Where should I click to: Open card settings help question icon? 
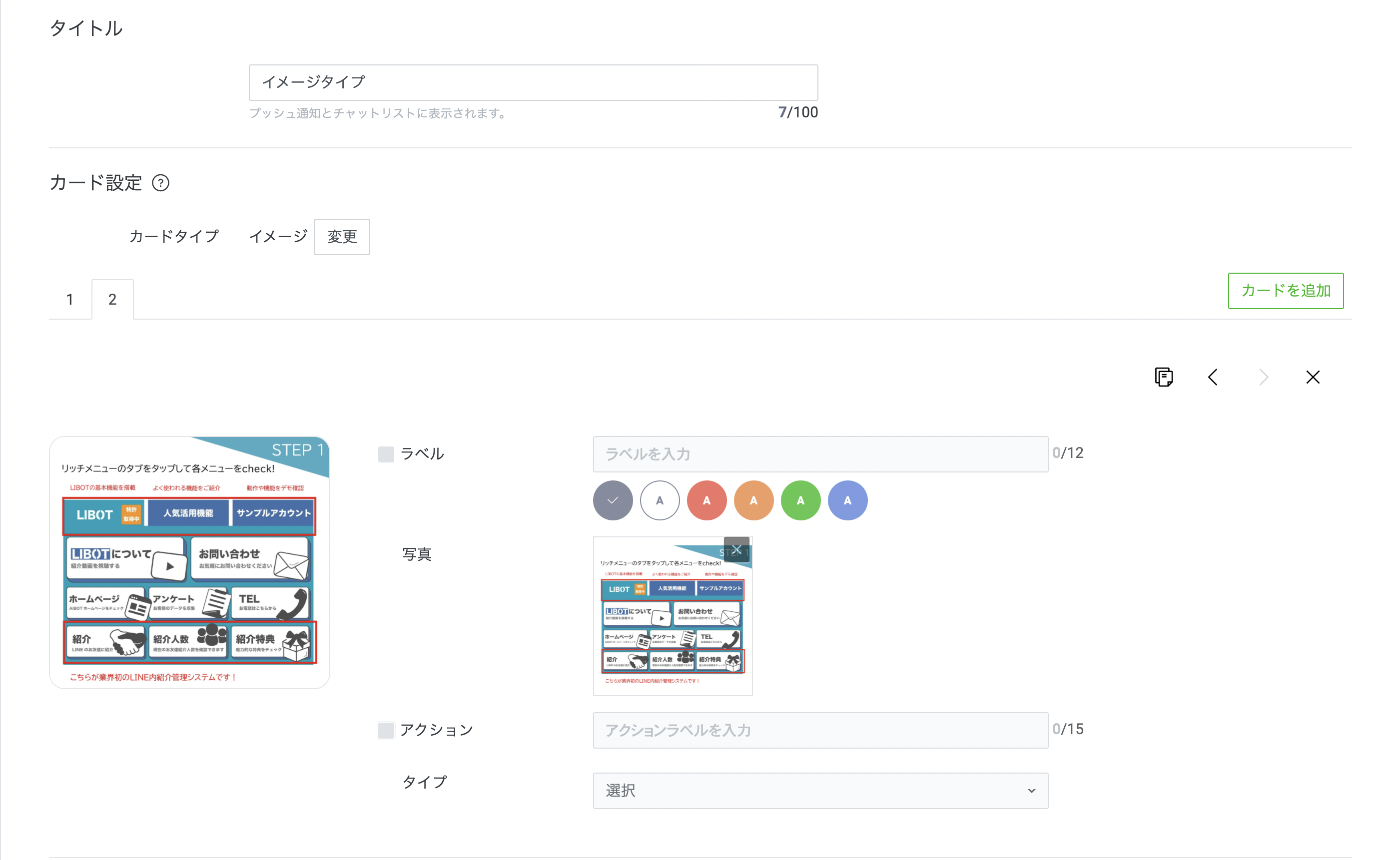point(160,183)
